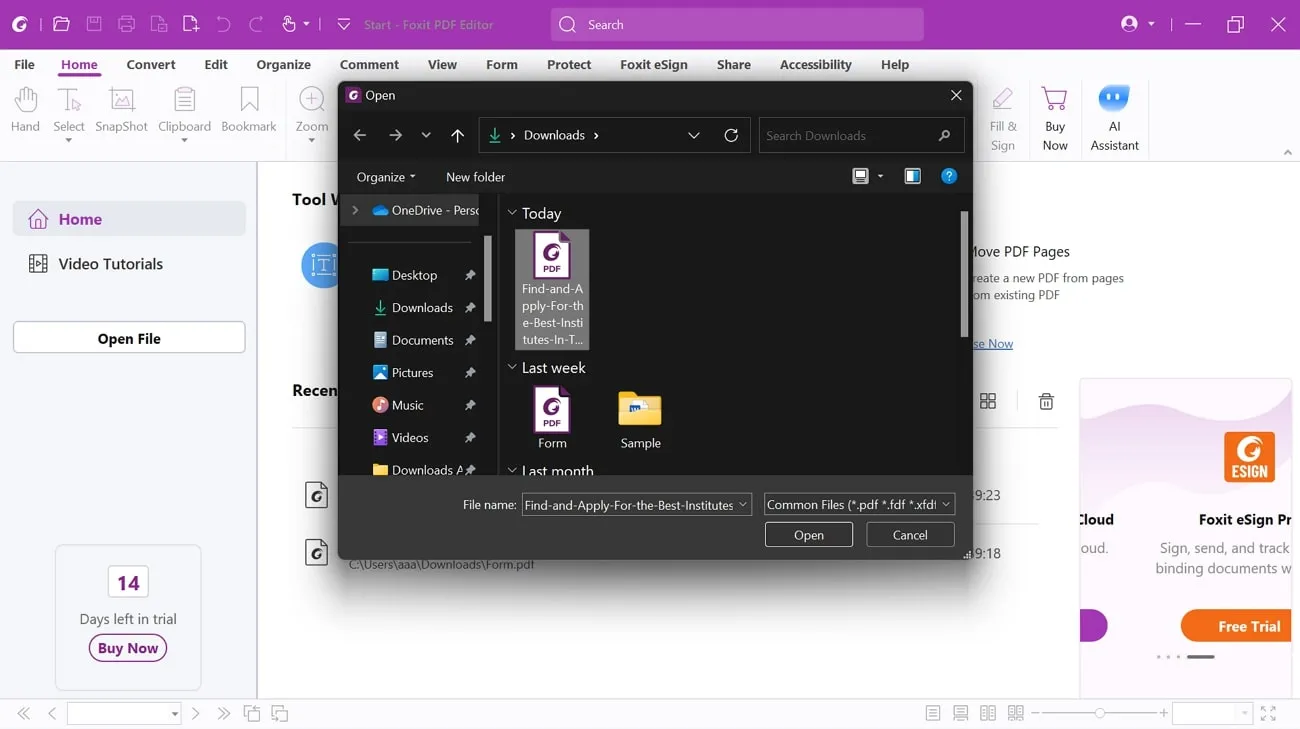Click the Buy Now trial button
Screen dimensions: 1300x729
tap(128, 648)
